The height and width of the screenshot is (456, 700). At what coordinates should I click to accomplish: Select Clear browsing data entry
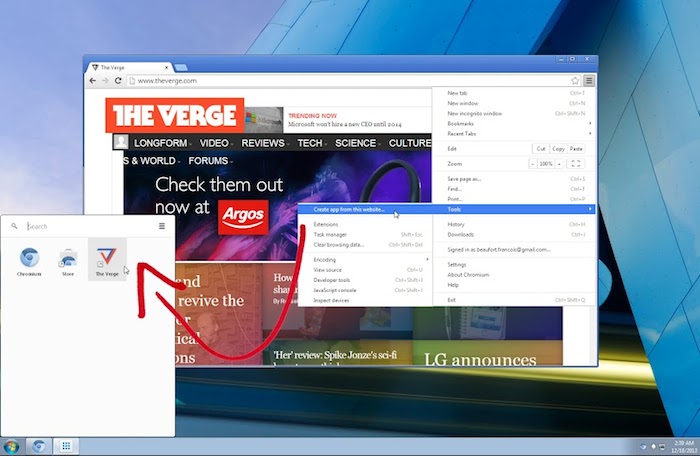point(365,245)
